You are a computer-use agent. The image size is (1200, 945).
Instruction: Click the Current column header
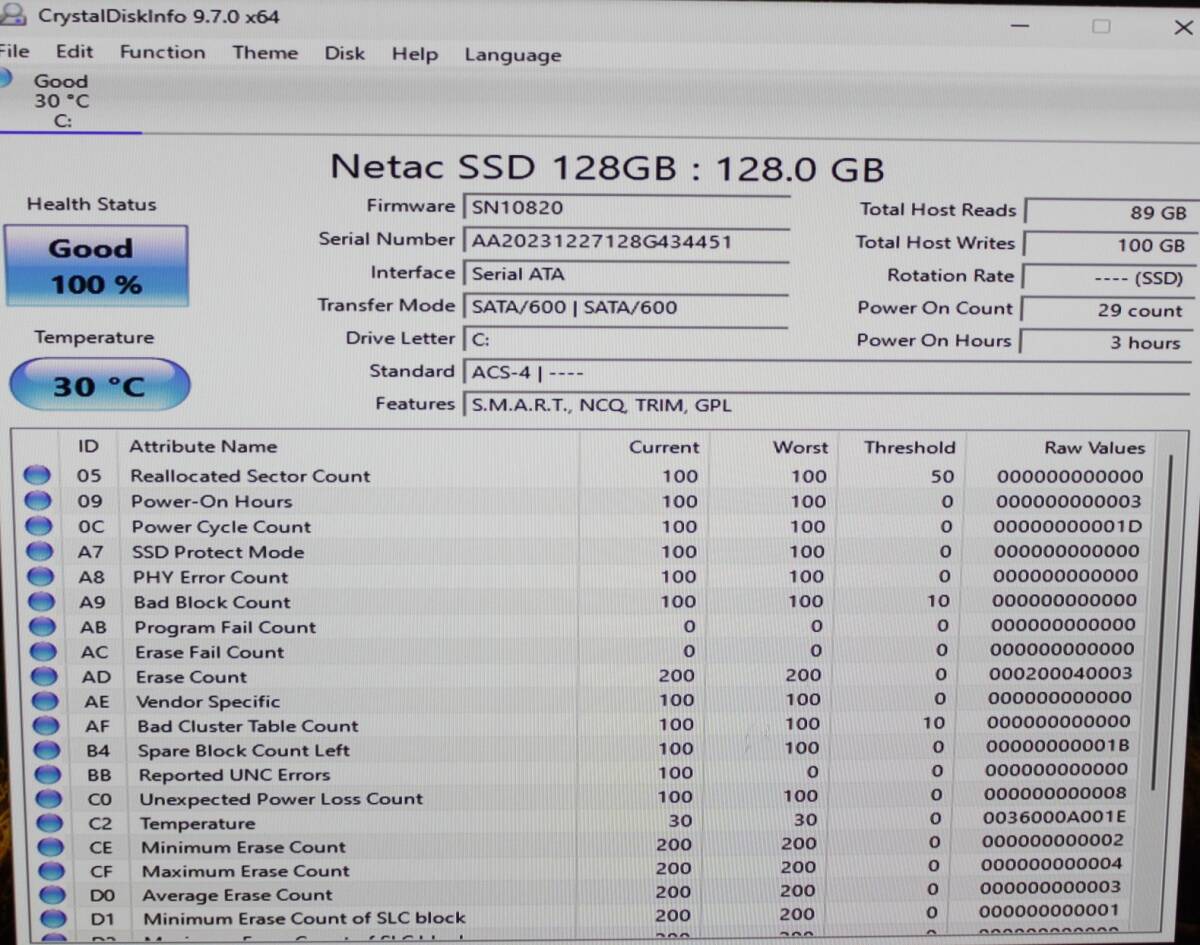tap(664, 447)
